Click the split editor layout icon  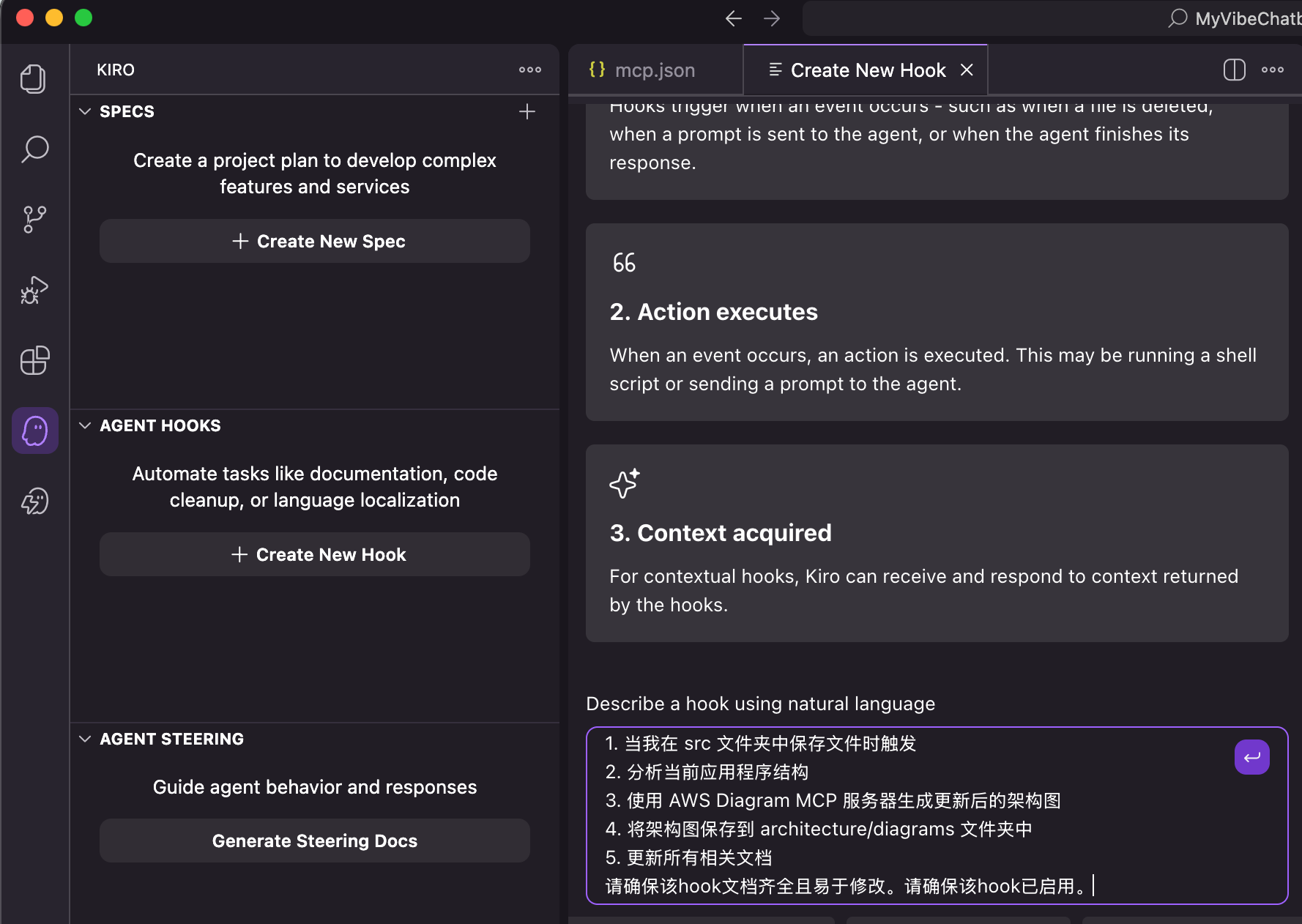[1234, 70]
